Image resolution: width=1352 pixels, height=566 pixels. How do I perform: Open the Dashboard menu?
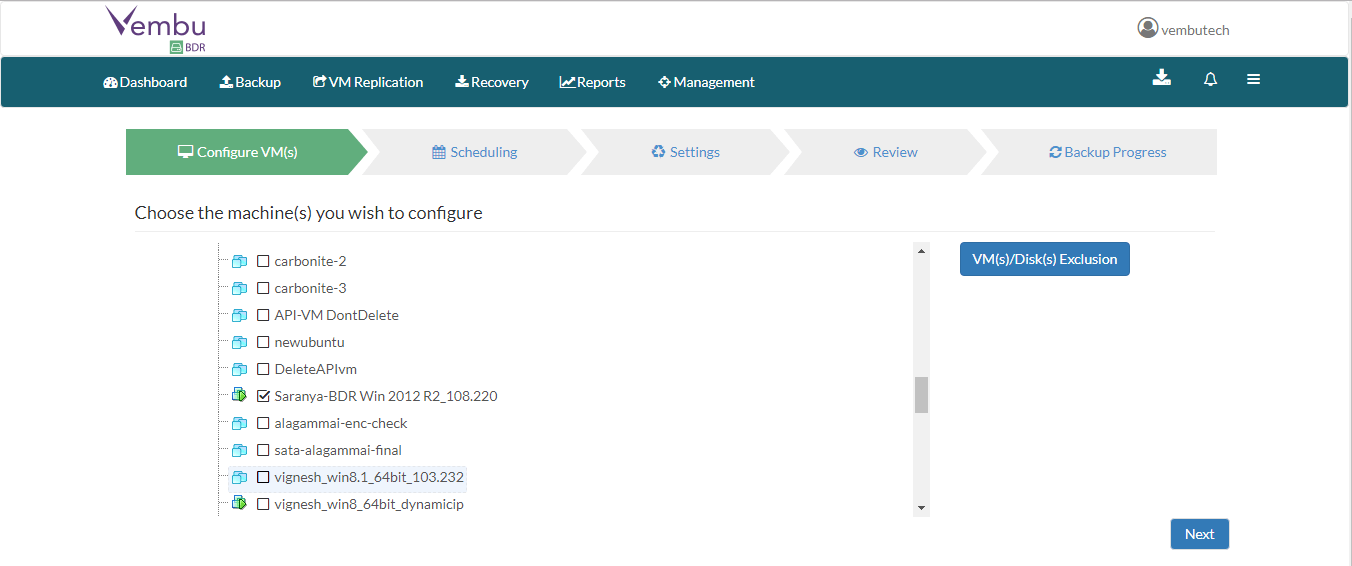[145, 82]
